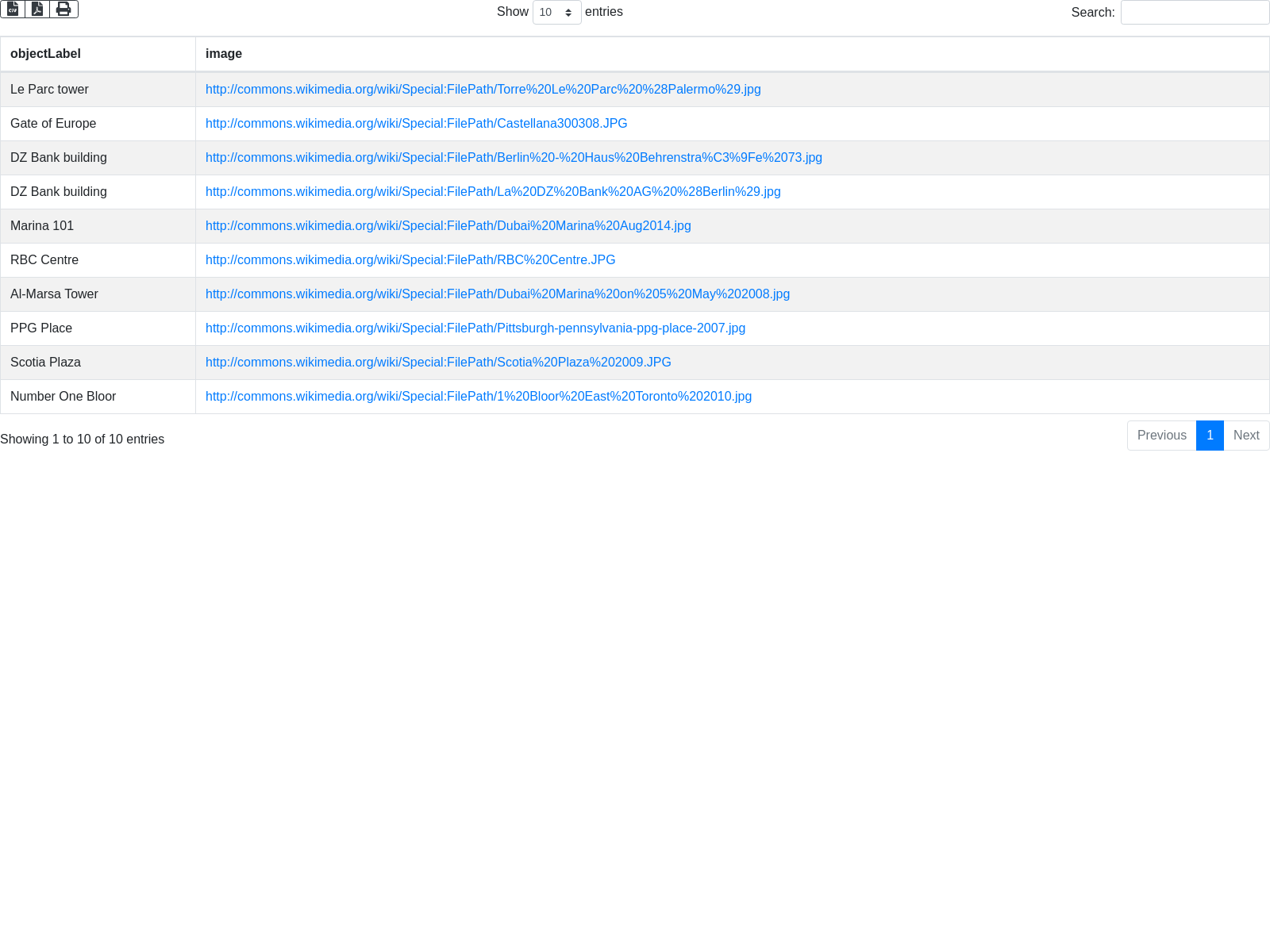Sort by image column header

pos(732,54)
